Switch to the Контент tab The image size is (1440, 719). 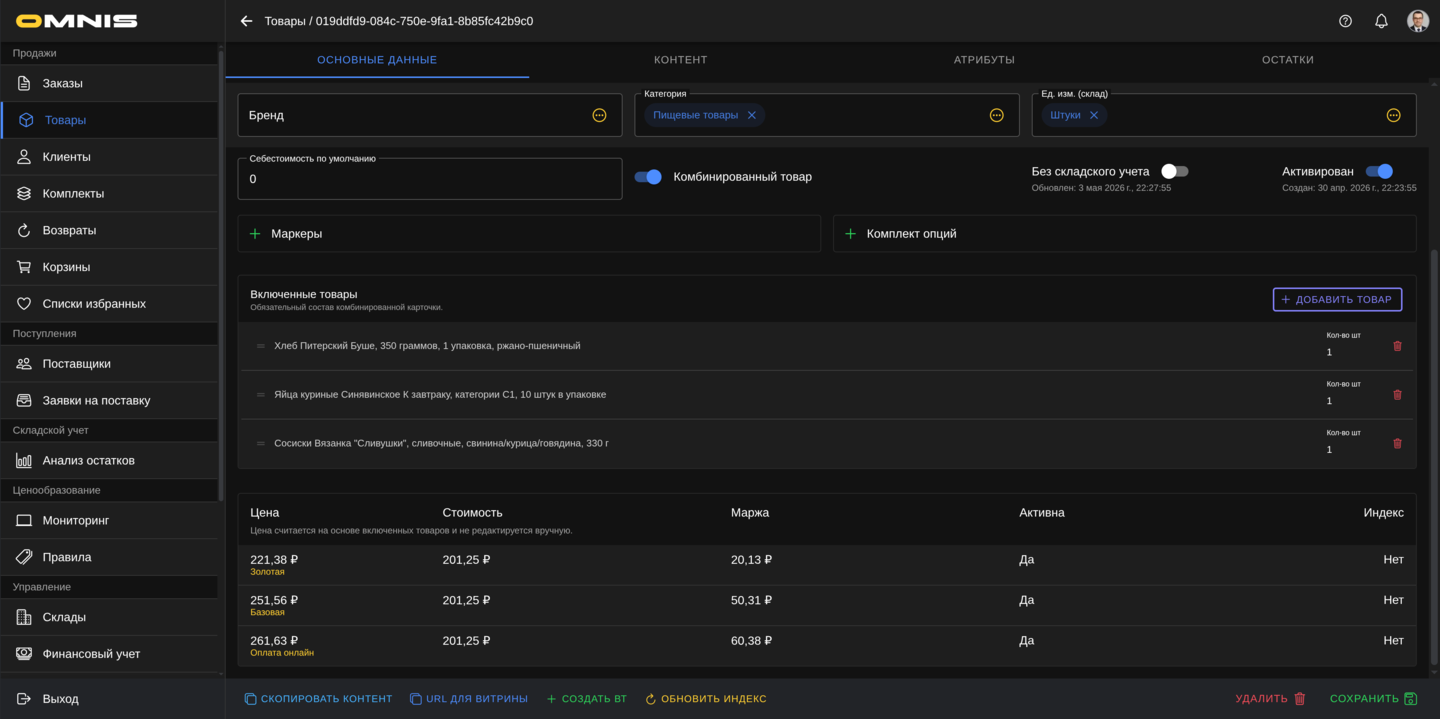pyautogui.click(x=681, y=60)
